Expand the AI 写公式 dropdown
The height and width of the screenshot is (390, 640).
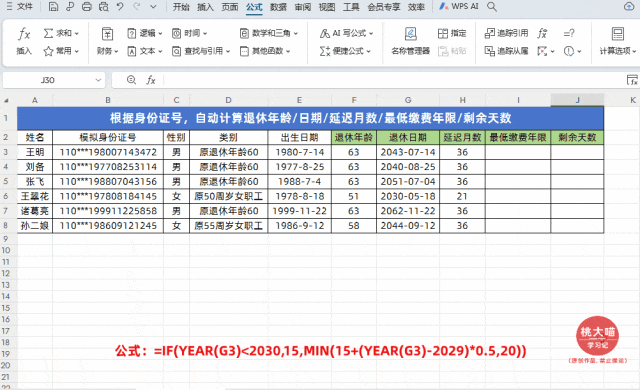click(371, 33)
